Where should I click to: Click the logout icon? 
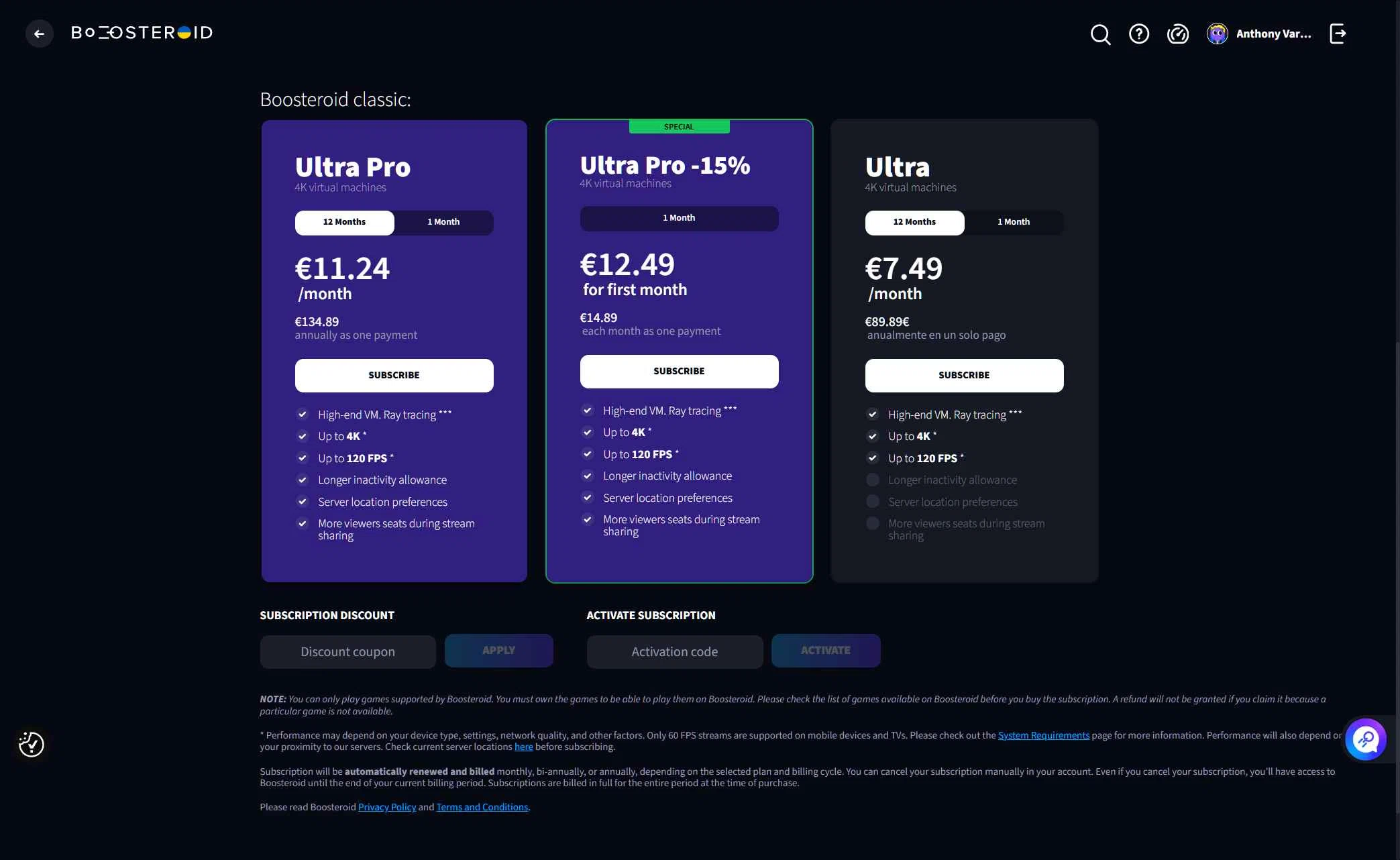click(1338, 34)
